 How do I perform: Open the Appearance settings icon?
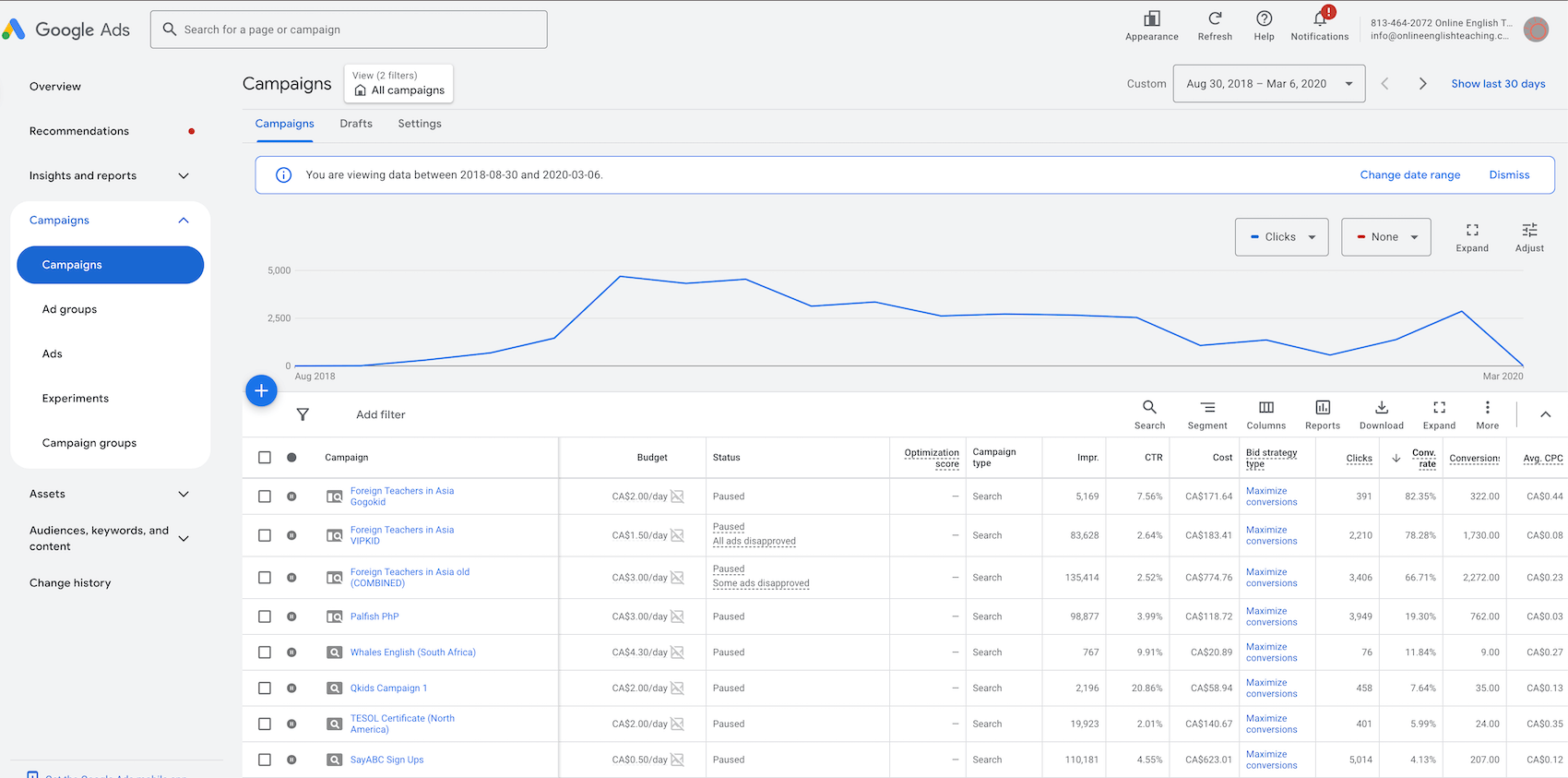point(1151,18)
